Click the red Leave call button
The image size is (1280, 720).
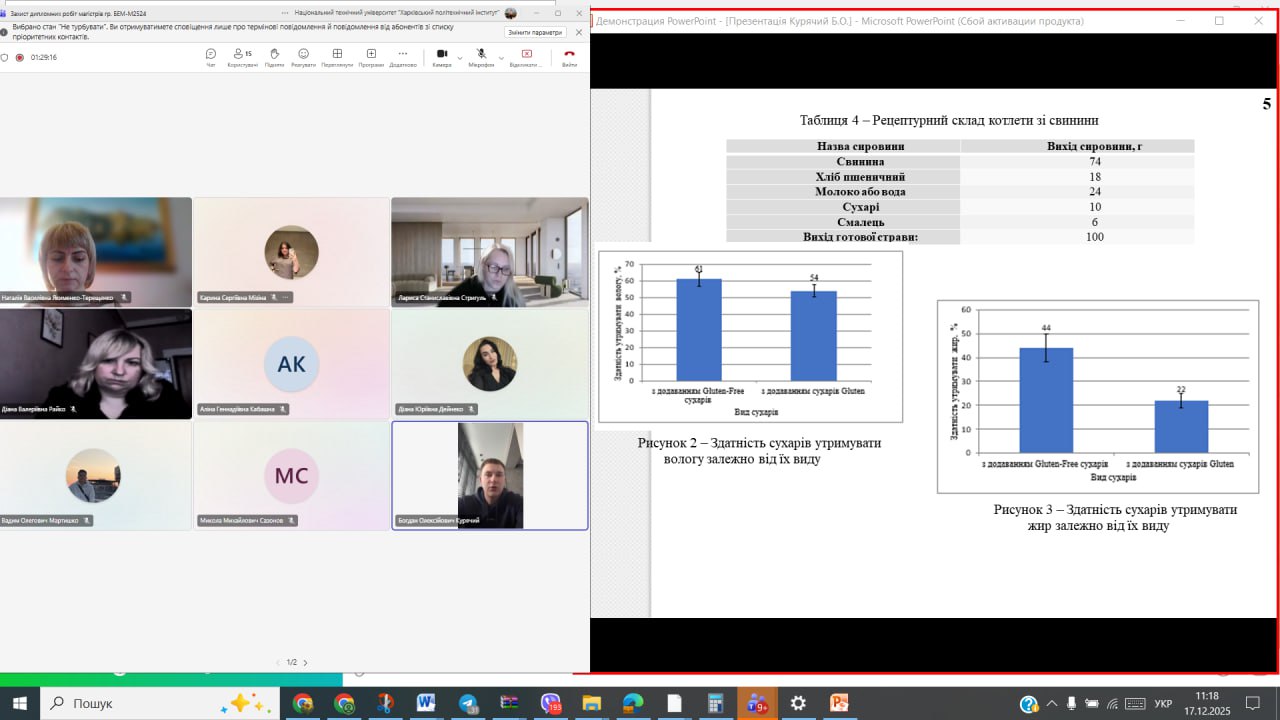[x=569, y=56]
